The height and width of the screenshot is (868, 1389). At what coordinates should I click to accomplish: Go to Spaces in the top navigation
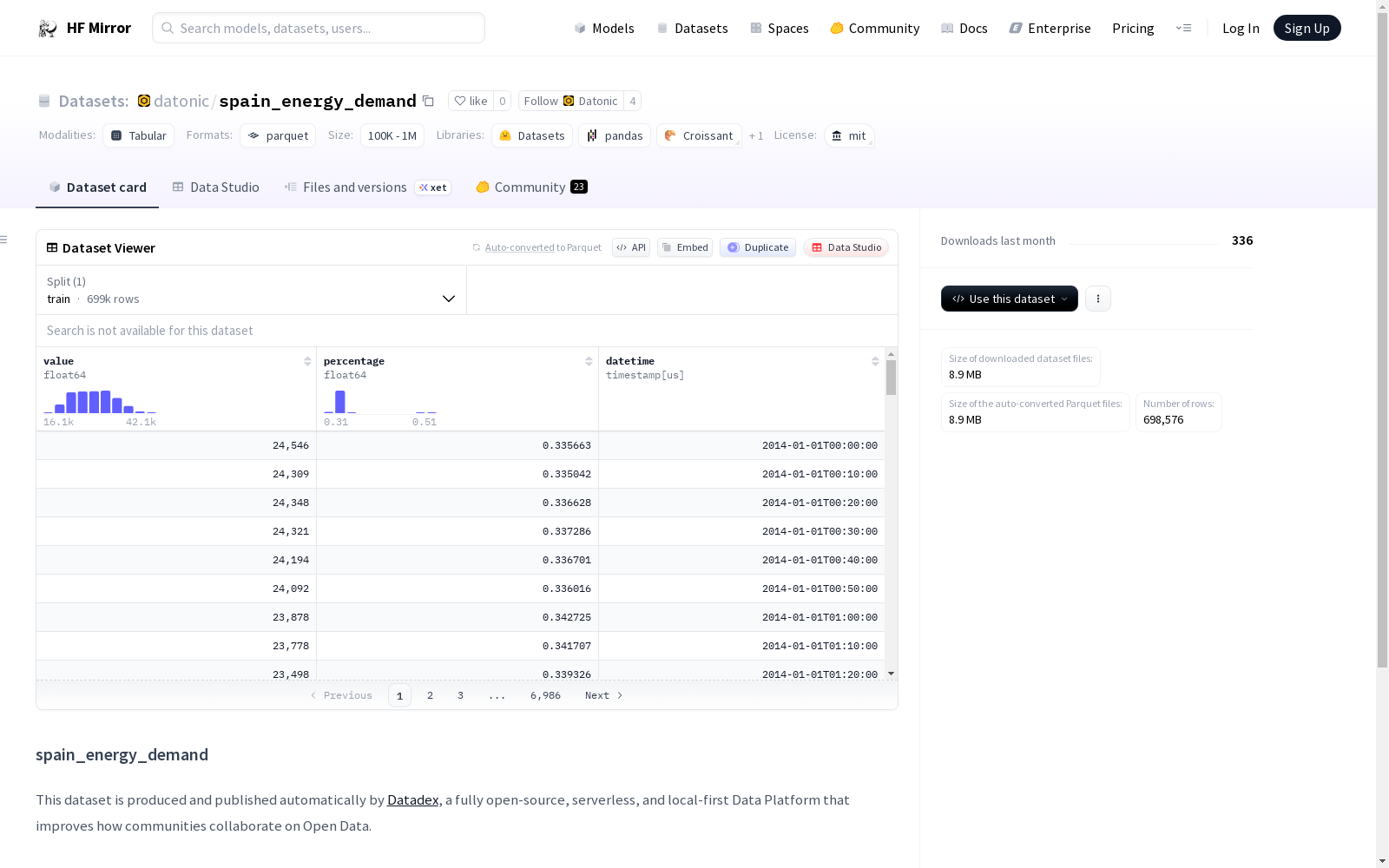[780, 29]
